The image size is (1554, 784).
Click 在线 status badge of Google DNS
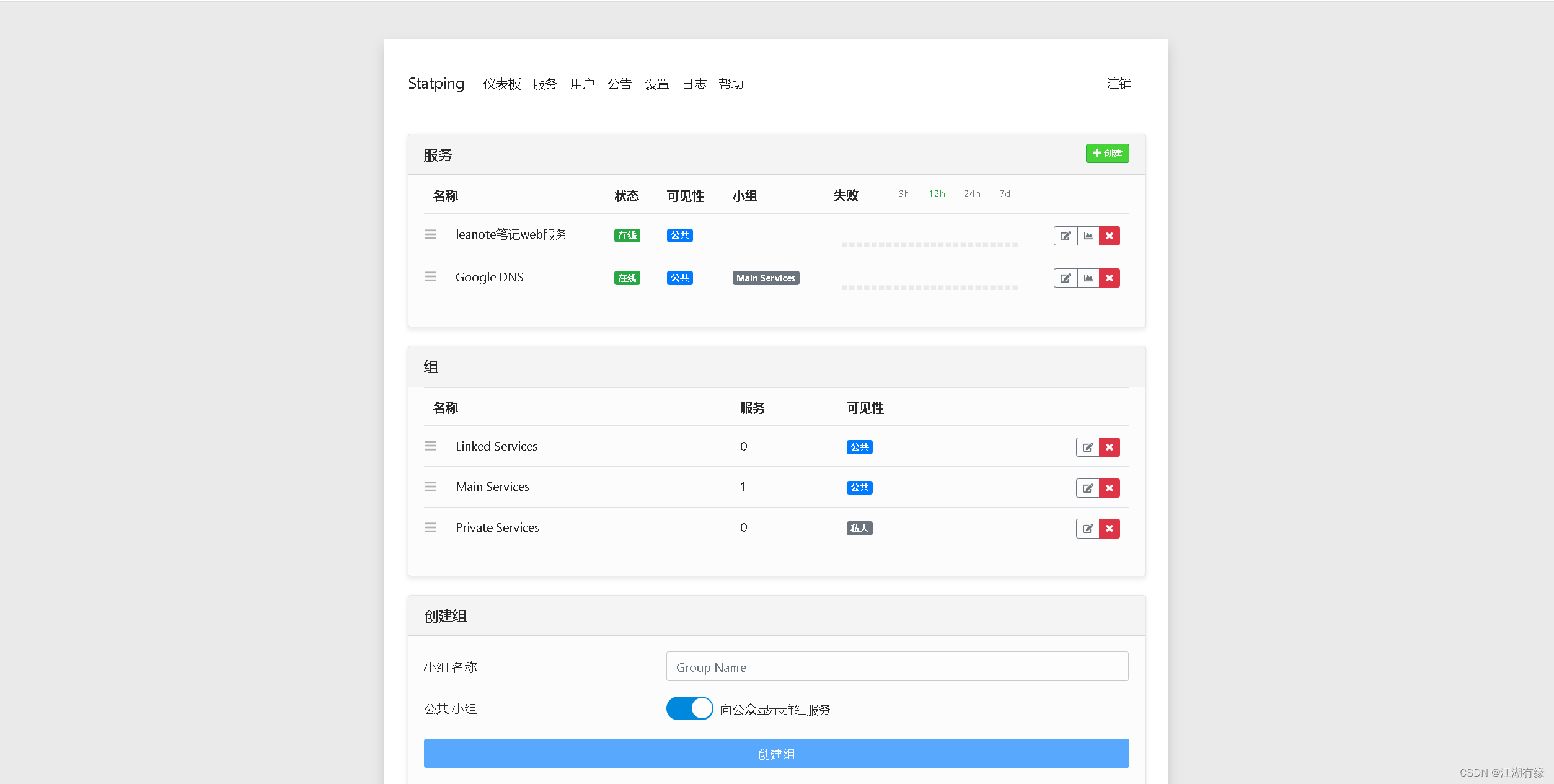coord(627,278)
